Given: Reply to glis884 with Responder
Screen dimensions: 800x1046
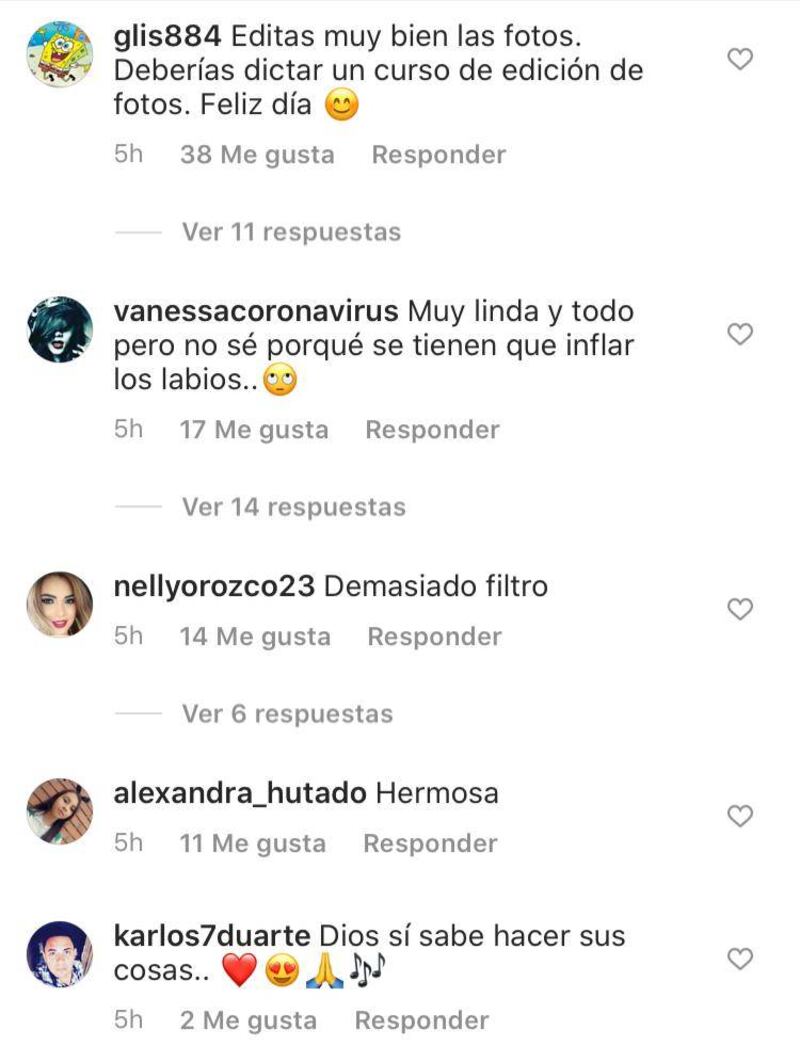Looking at the screenshot, I should 439,155.
